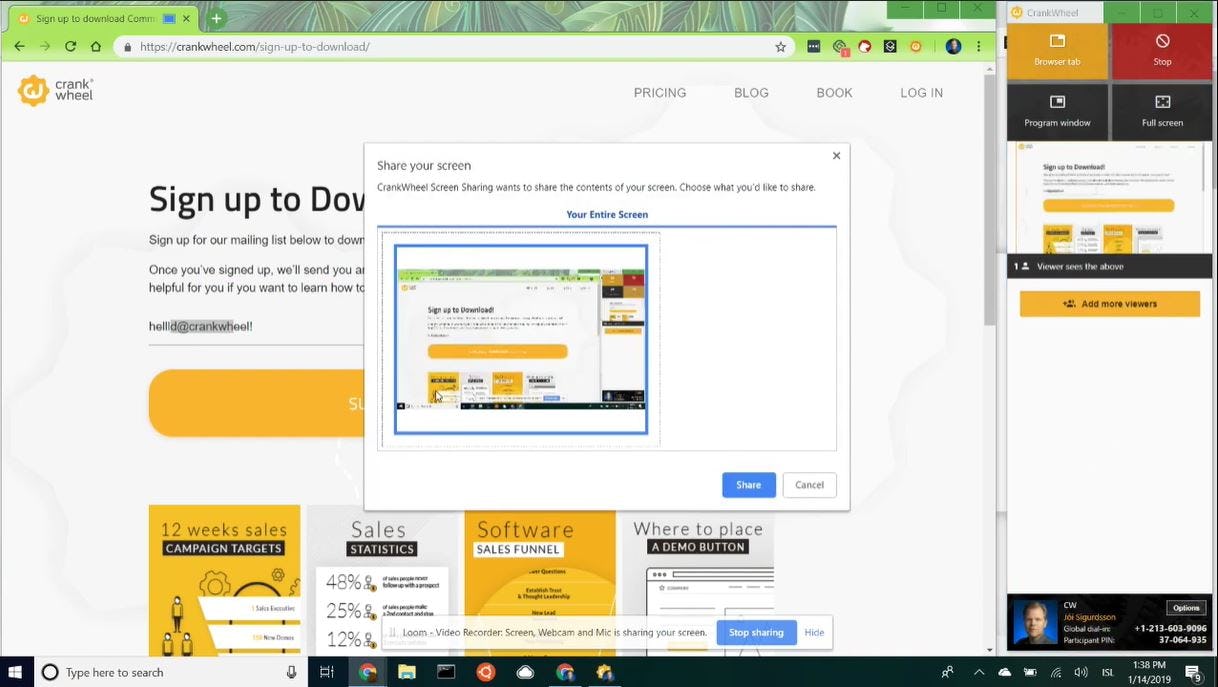
Task: Open the Where to place a demo button card
Action: coord(698,580)
